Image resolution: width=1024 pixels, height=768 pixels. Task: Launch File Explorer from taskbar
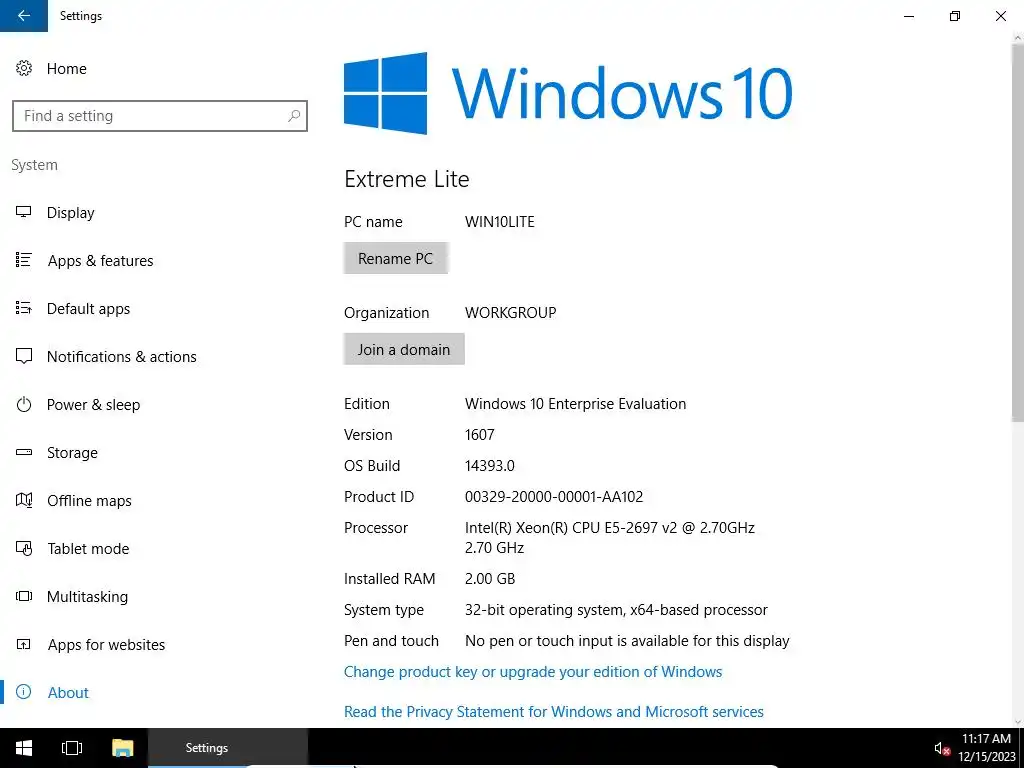tap(123, 748)
